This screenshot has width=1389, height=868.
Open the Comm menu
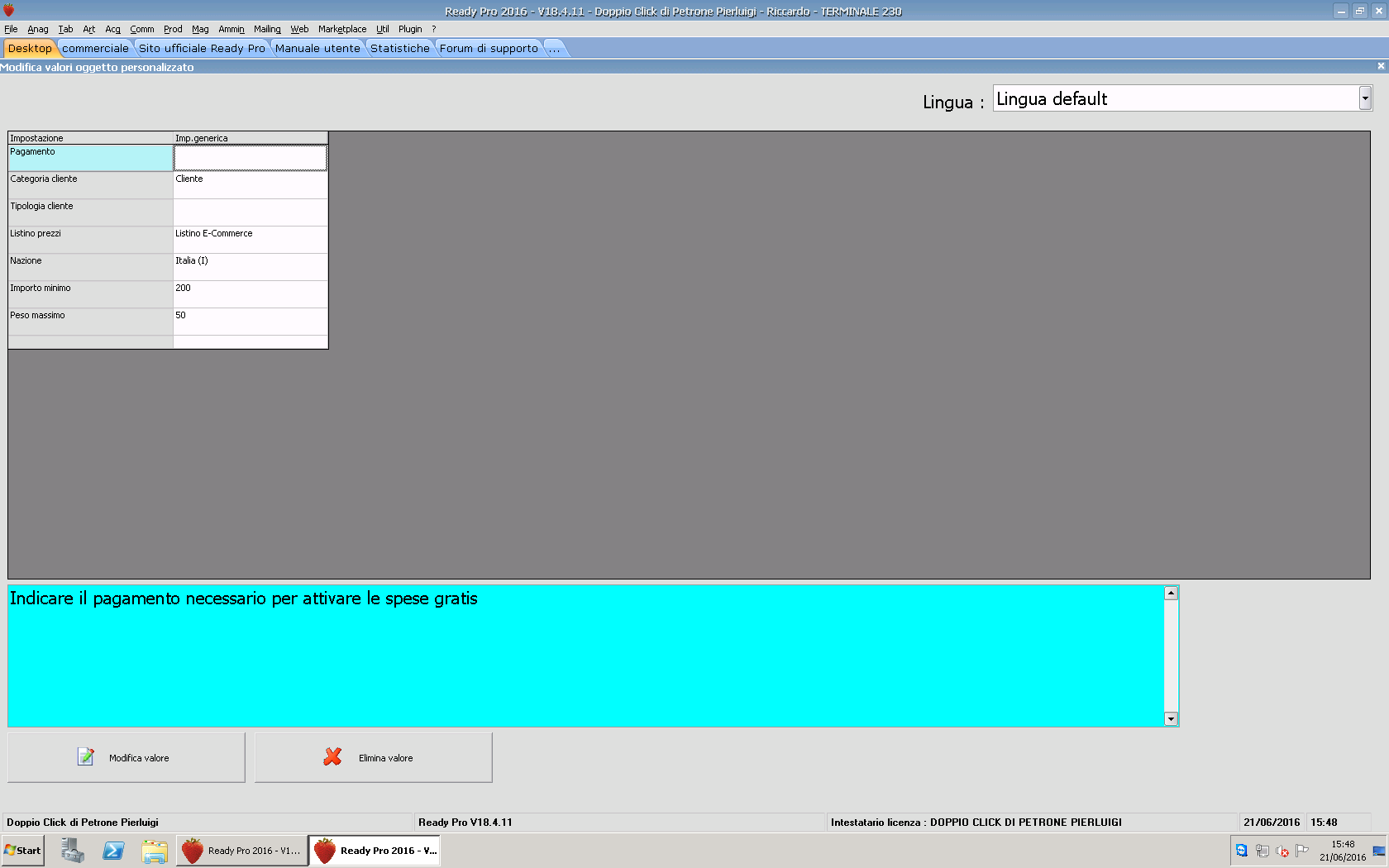click(x=142, y=29)
